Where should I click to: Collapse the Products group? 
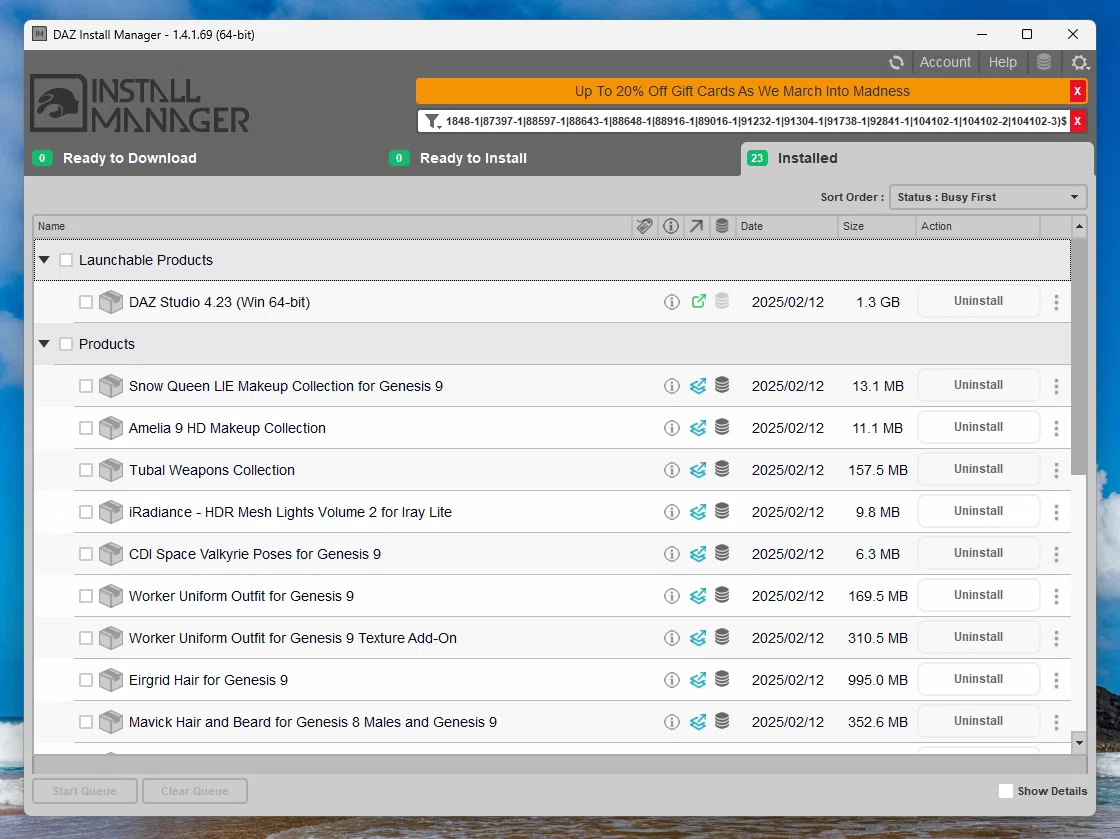tap(44, 344)
